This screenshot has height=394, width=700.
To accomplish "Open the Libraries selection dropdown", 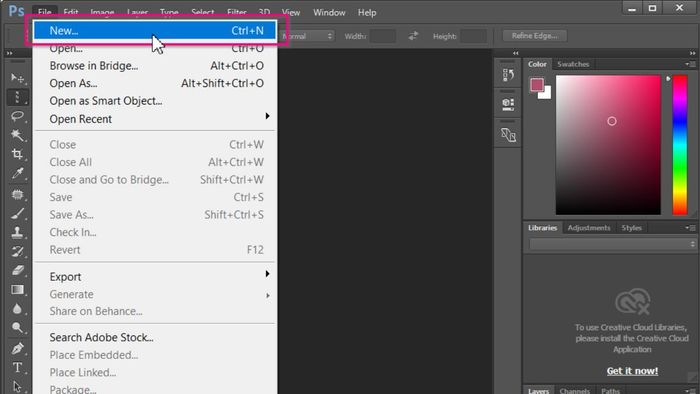I will (612, 244).
